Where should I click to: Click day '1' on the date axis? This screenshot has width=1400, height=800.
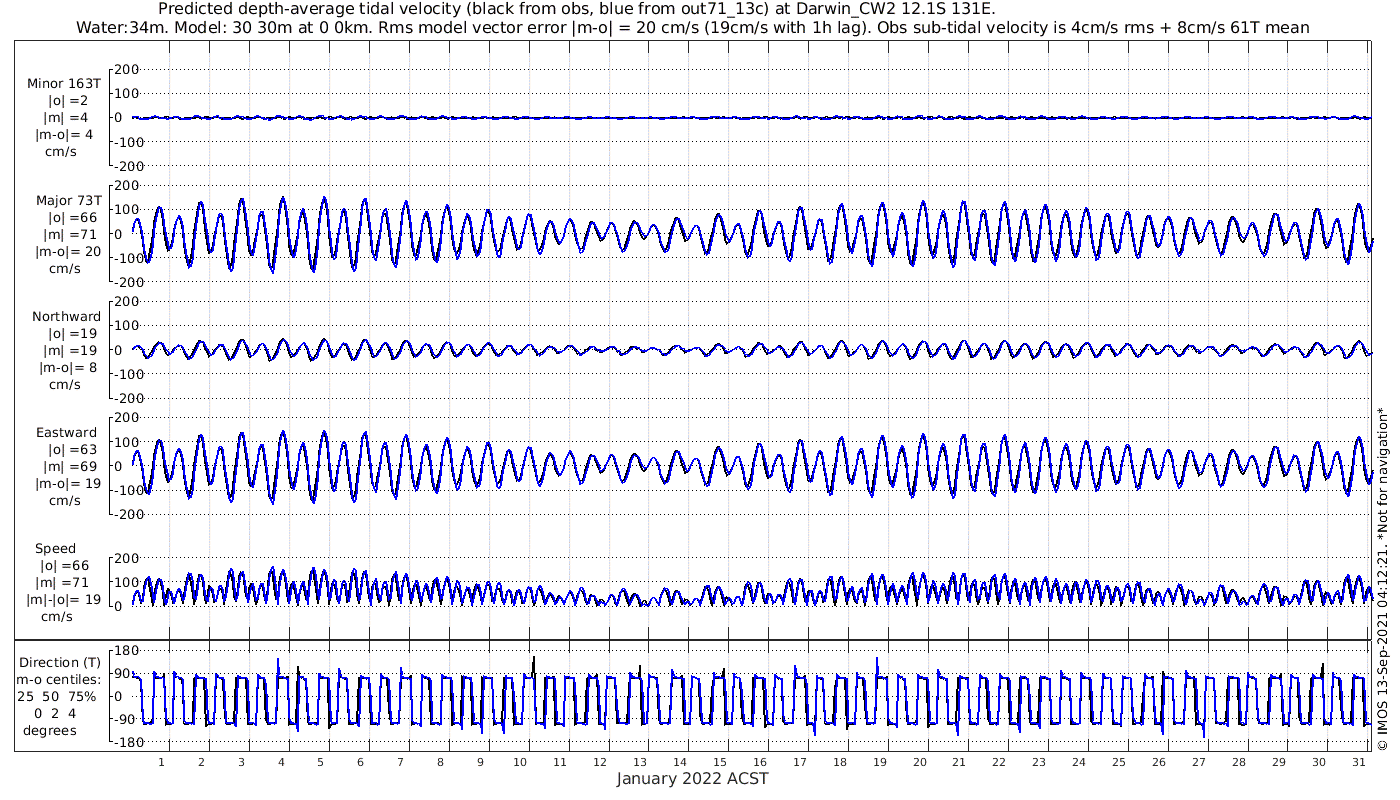161,762
